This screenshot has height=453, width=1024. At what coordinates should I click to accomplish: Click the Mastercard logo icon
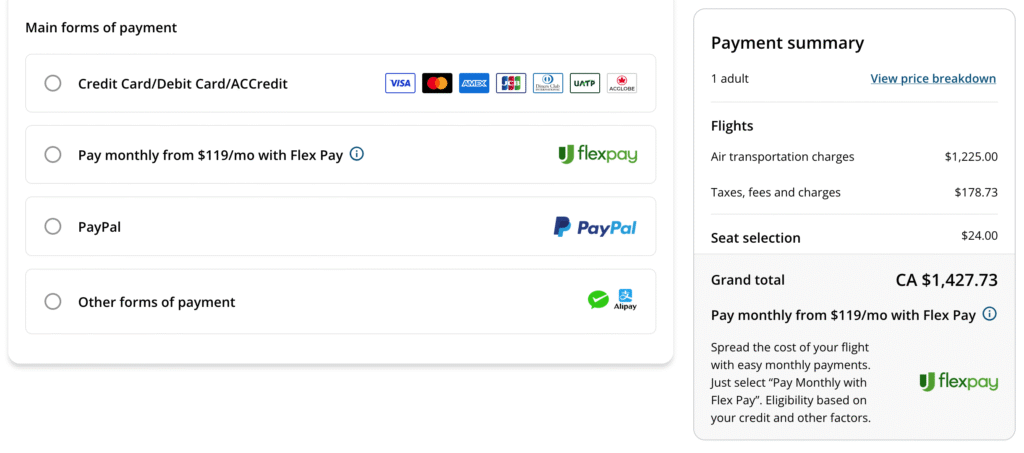(x=437, y=84)
